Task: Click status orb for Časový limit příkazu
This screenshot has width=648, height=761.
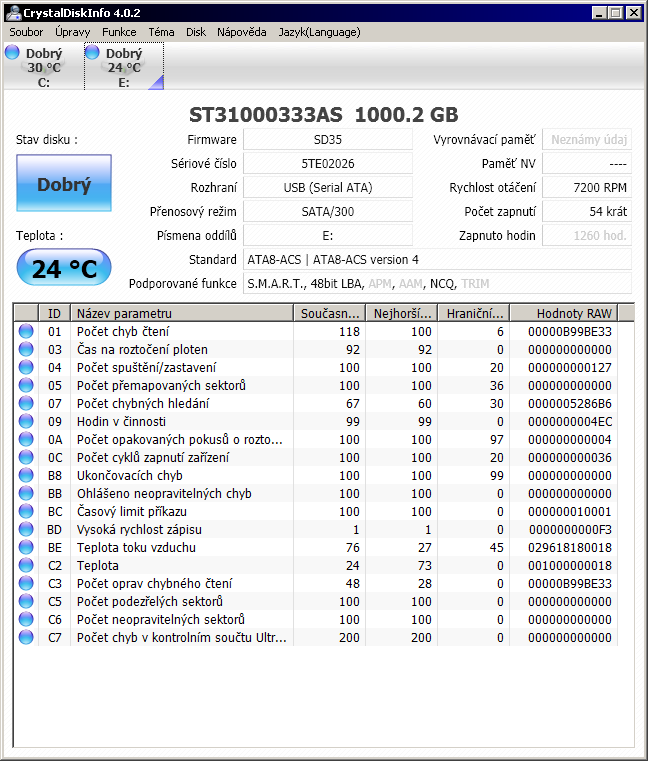Action: 26,511
